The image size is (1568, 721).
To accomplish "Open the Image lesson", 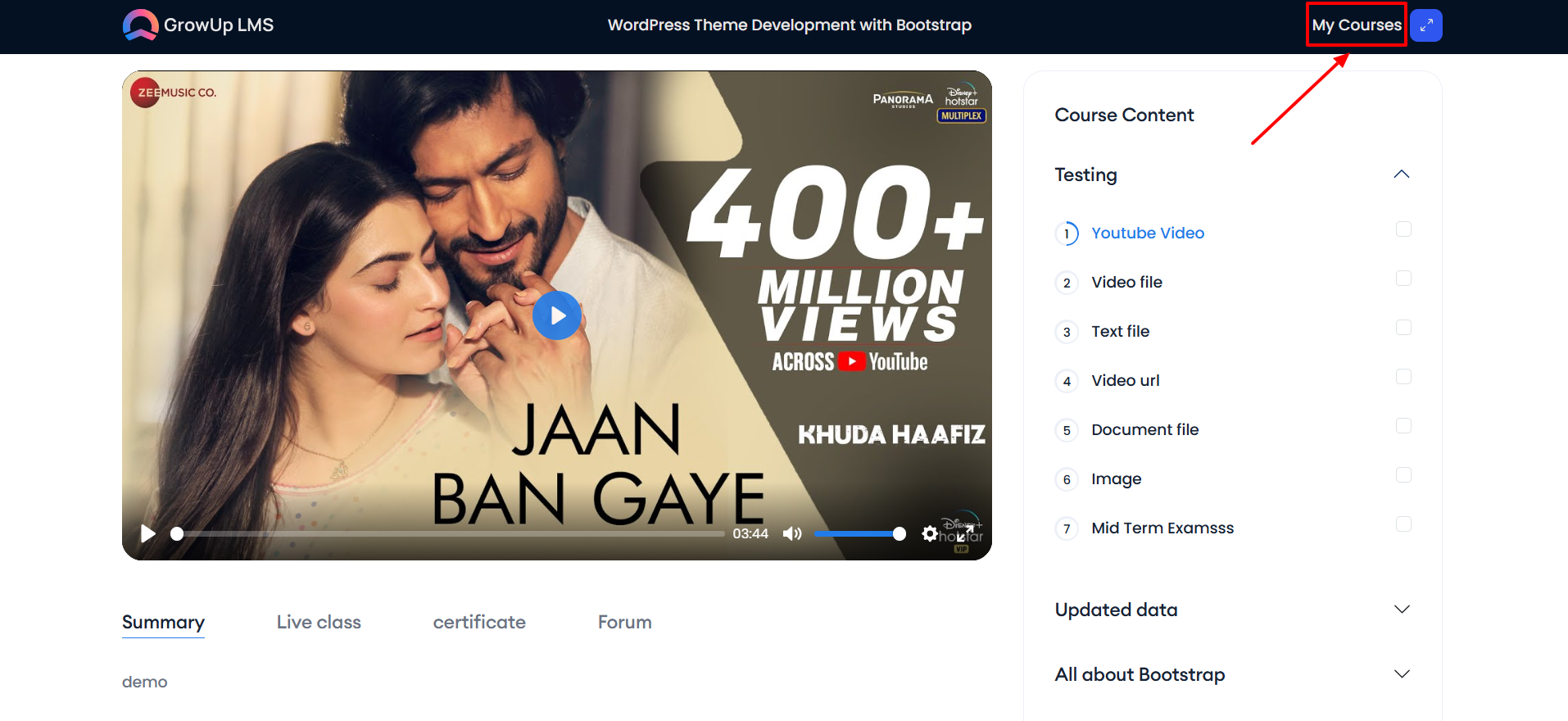I will coord(1116,478).
